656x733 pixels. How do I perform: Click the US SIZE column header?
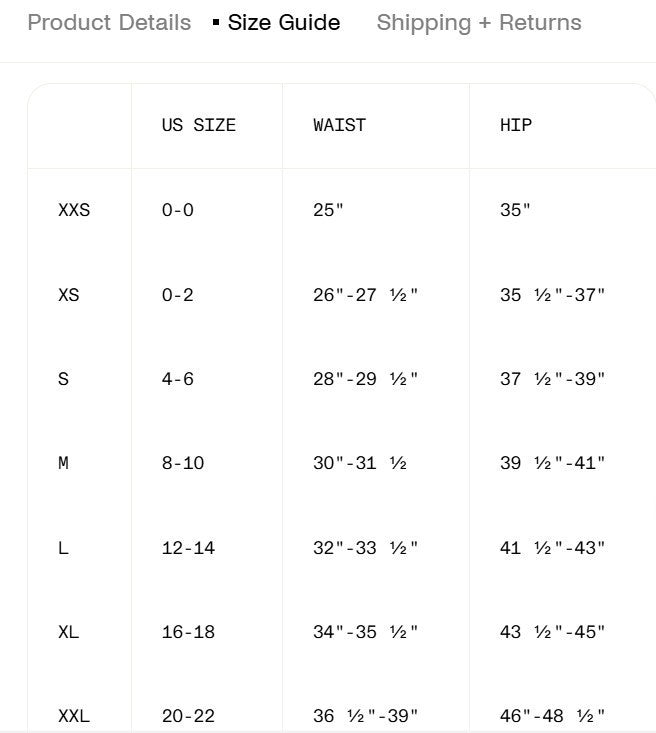pyautogui.click(x=199, y=125)
